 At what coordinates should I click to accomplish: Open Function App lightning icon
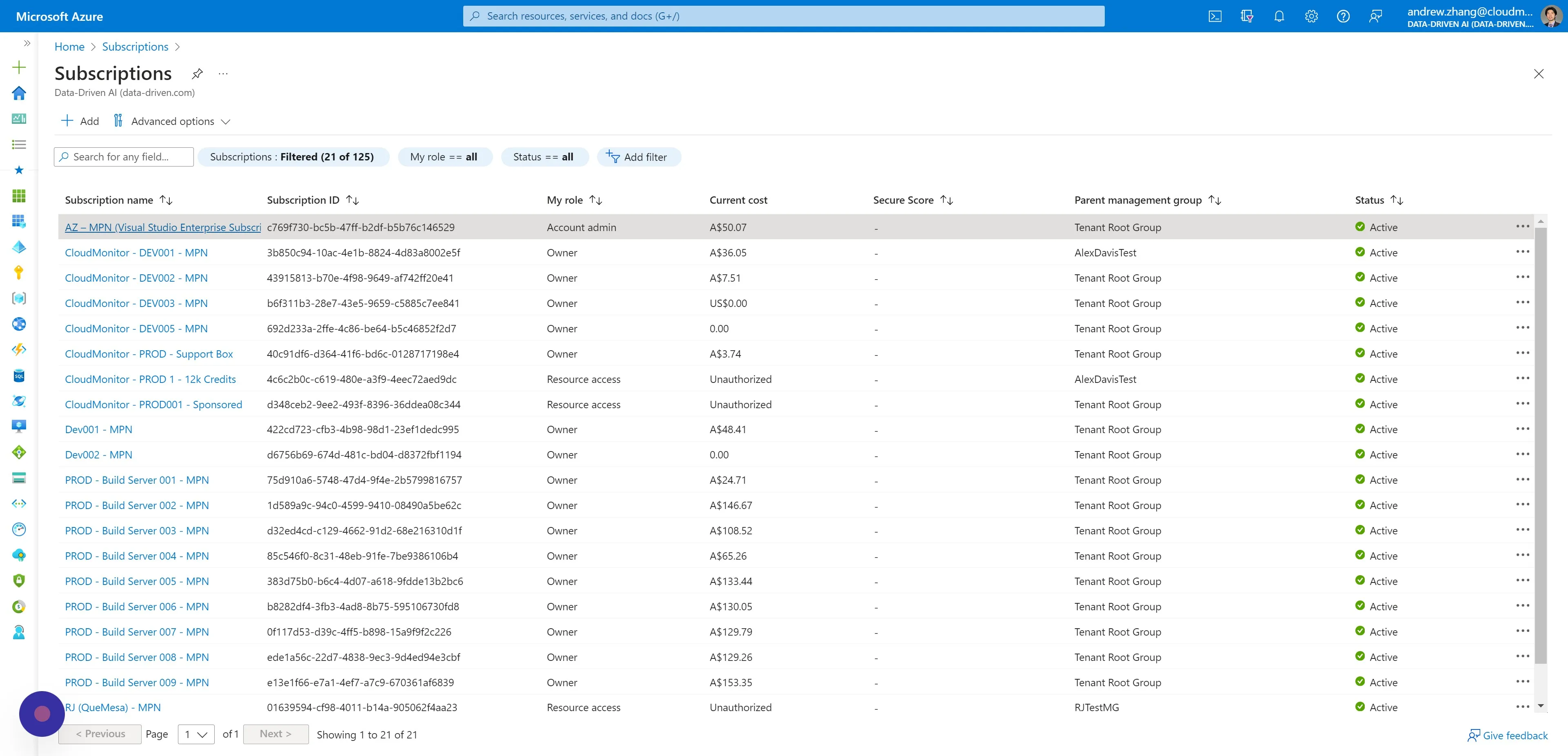coord(19,349)
